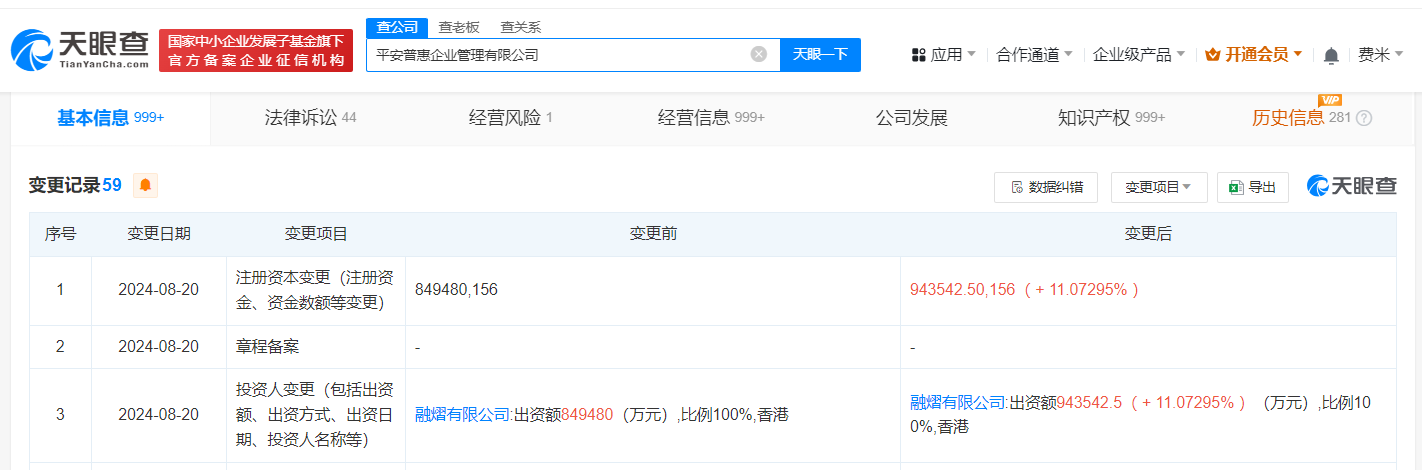Open the 公司发展 tab
The height and width of the screenshot is (470, 1422).
pos(911,118)
